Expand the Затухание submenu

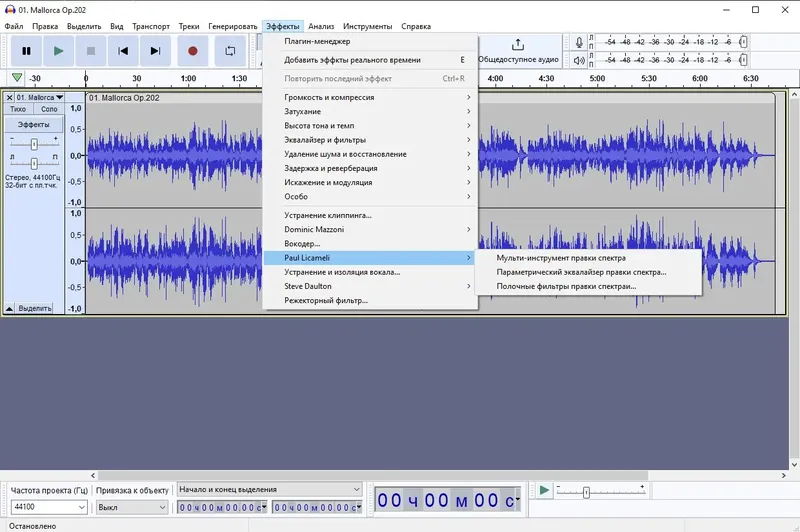coord(370,111)
